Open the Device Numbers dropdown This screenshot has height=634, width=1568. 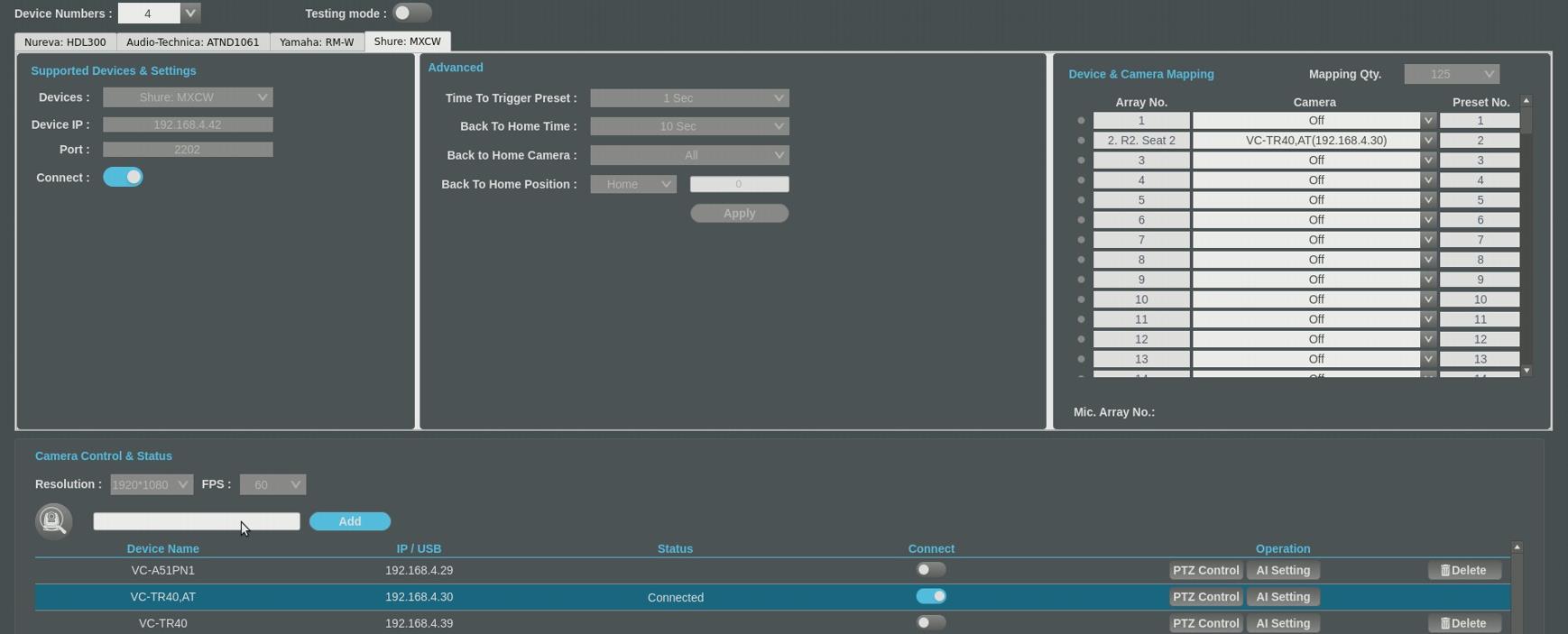point(189,13)
